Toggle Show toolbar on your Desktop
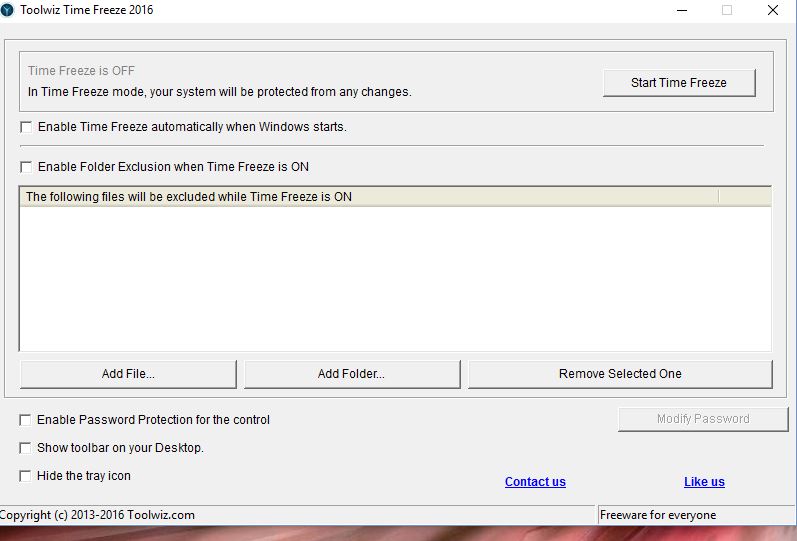The height and width of the screenshot is (541, 797). 25,447
